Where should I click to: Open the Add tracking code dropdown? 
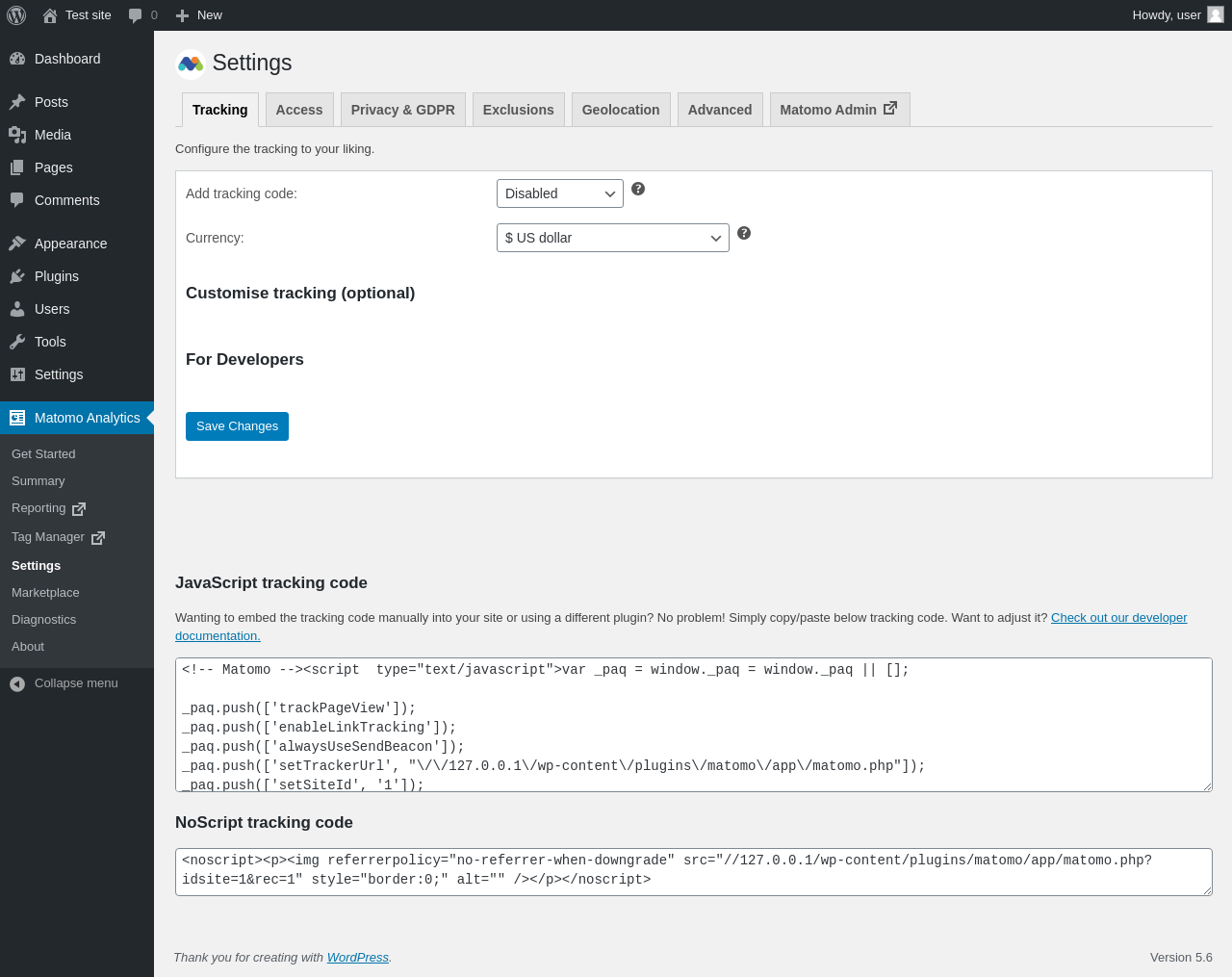pyautogui.click(x=559, y=193)
